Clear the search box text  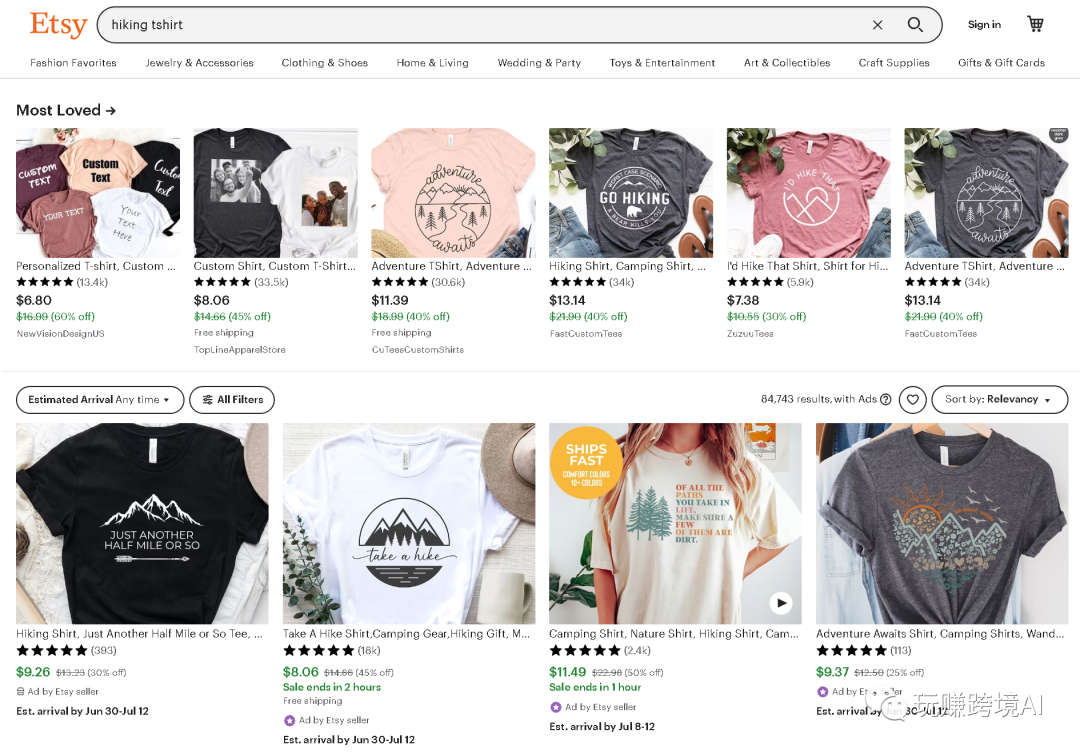pos(877,25)
